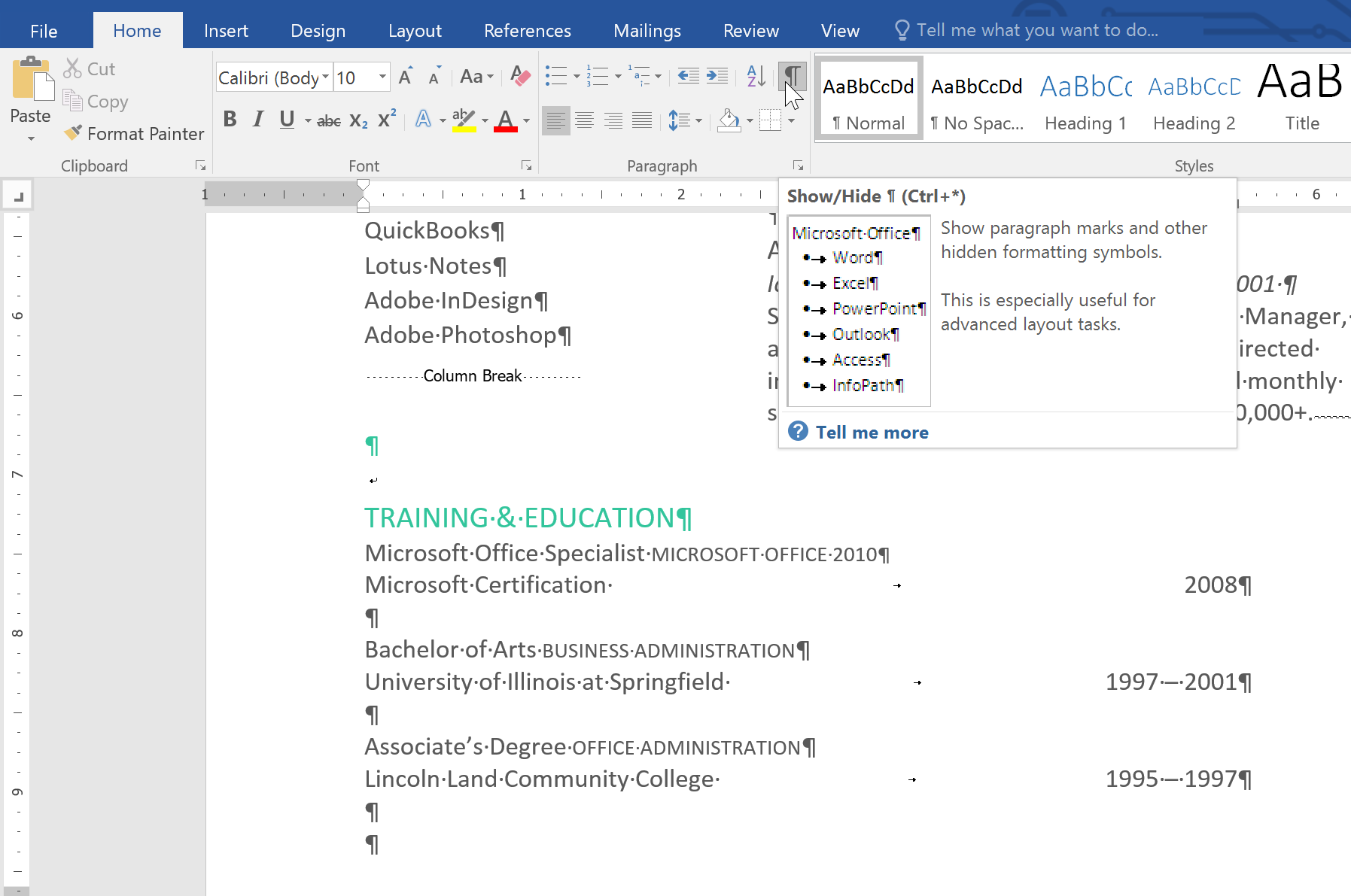Screen dimensions: 1351x896
Task: Open the font size dropdown
Action: coord(382,77)
